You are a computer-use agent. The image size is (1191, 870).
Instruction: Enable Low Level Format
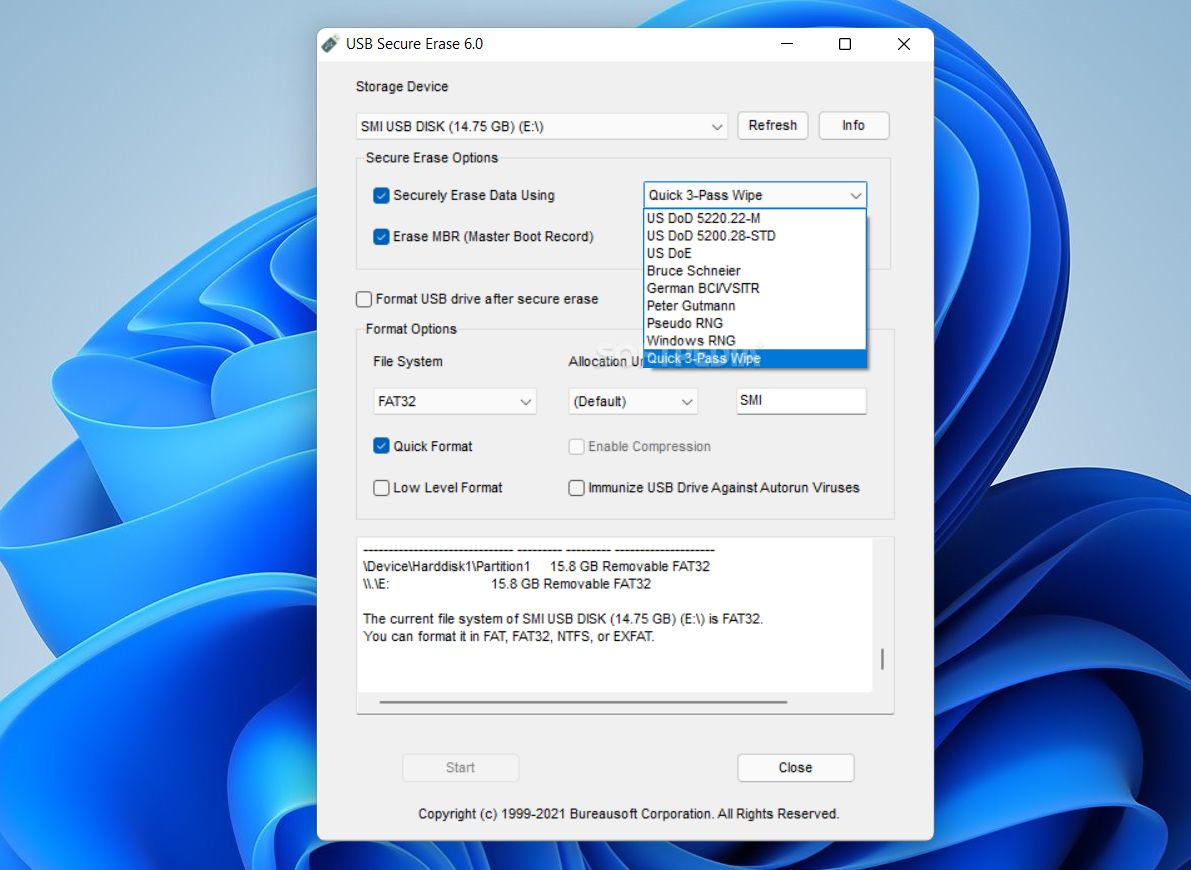(381, 488)
